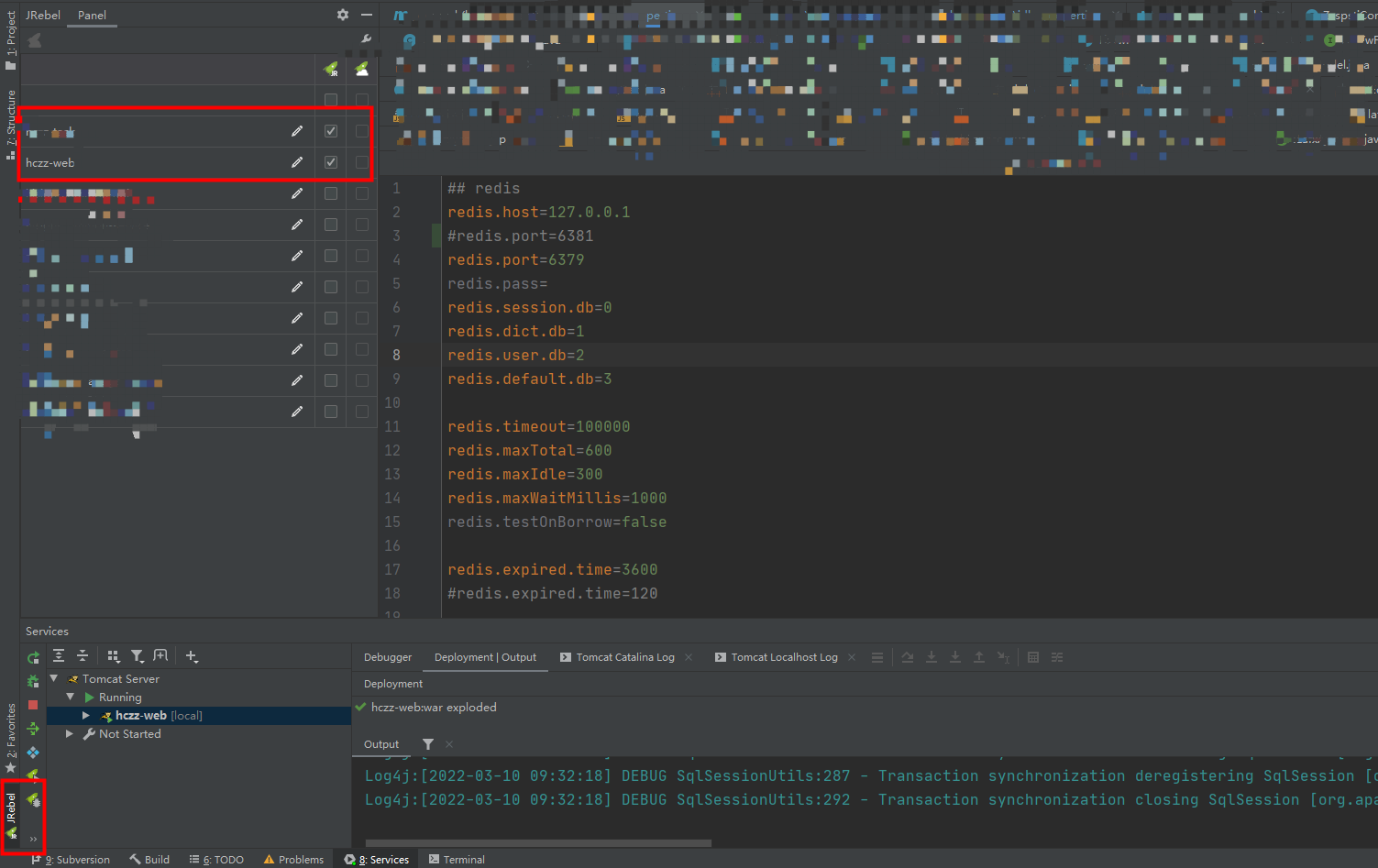Open Subversion tool window
This screenshot has width=1378, height=868.
[x=72, y=860]
